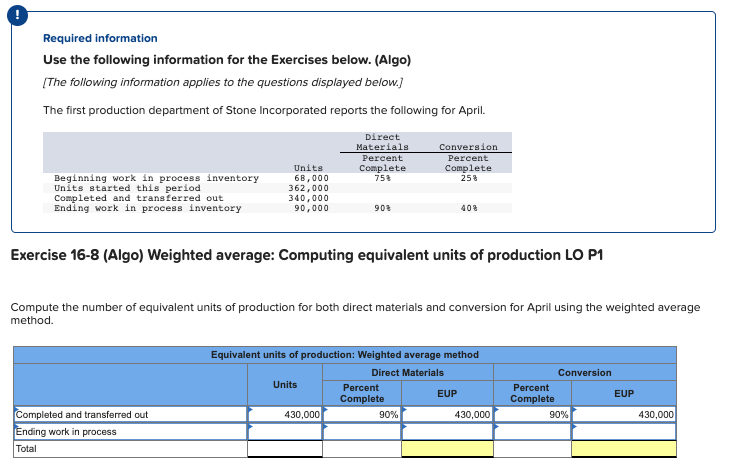
Task: Click yellow Total Conversion EUP cell
Action: (624, 449)
